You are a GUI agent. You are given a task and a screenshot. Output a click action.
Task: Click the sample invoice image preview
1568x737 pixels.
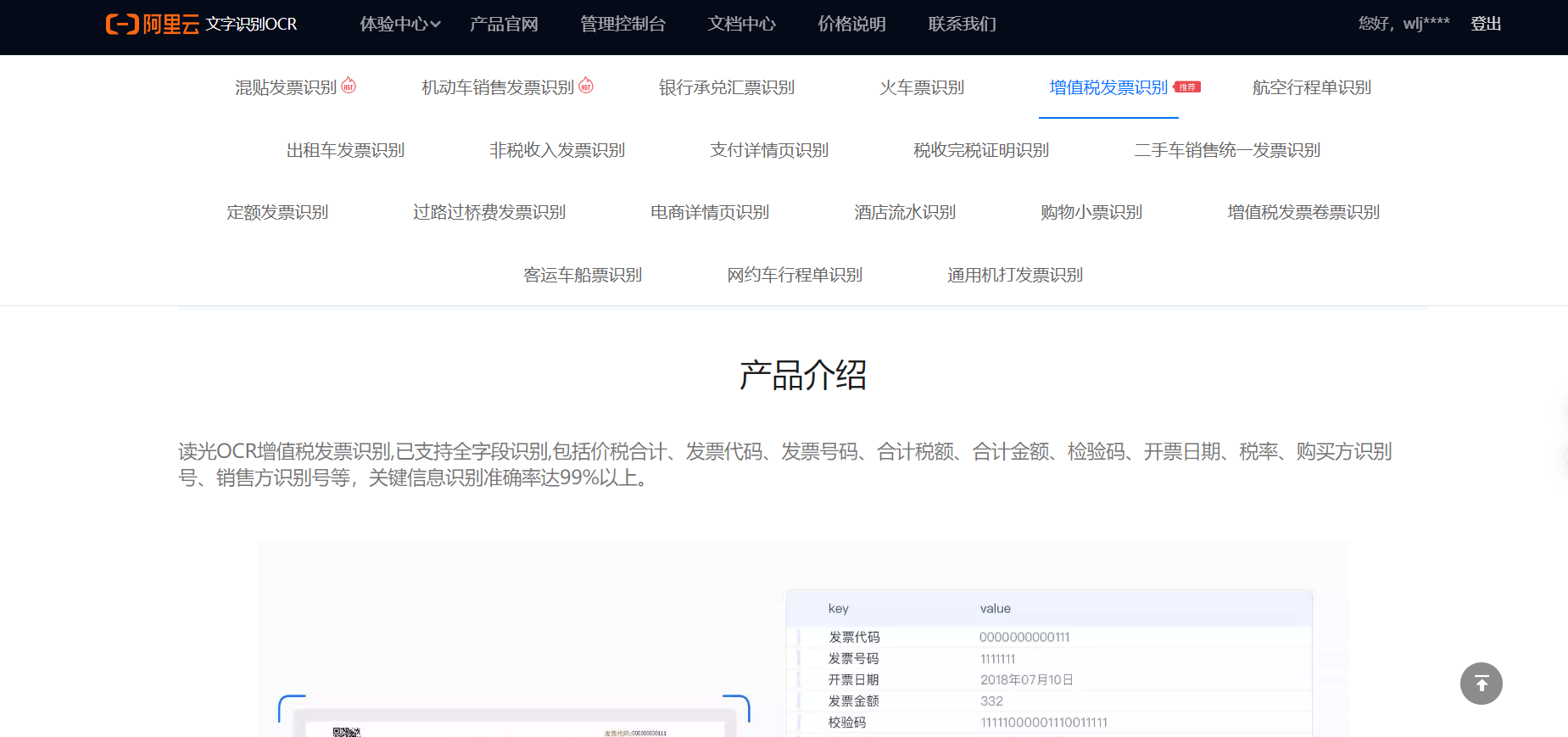[x=515, y=717]
